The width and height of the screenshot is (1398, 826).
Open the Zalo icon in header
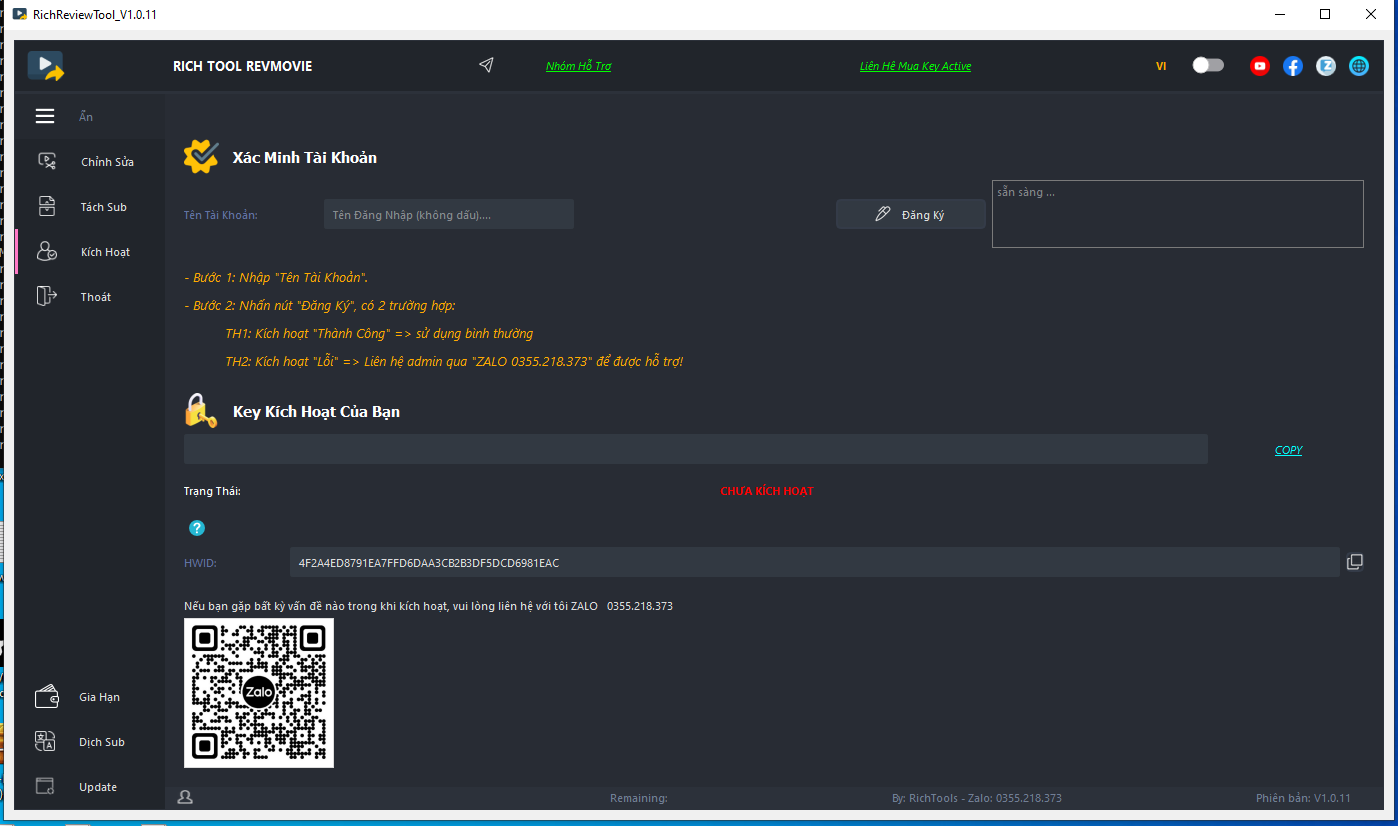[1326, 66]
